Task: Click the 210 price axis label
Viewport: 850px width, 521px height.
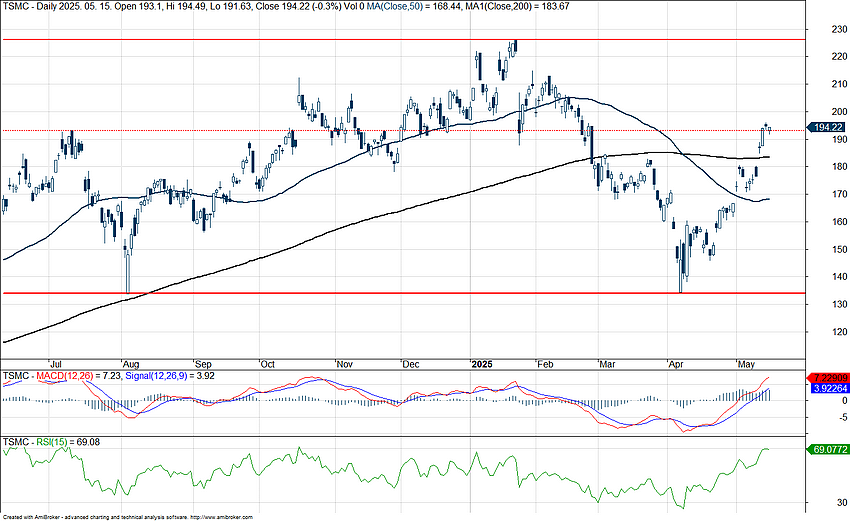Action: pos(840,85)
